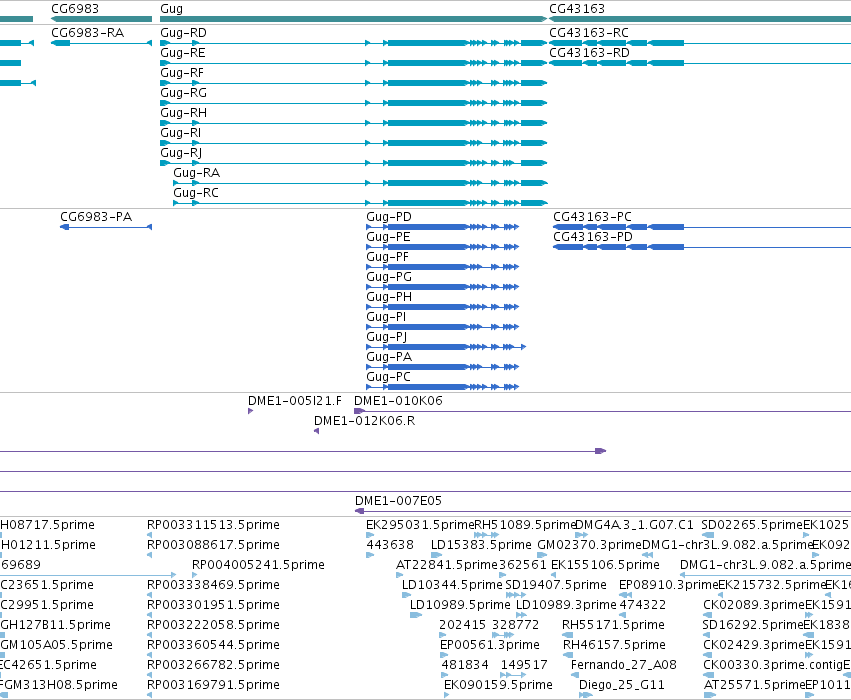Select transcript Gug-RF
Screen dimensions: 851x700
182,73
